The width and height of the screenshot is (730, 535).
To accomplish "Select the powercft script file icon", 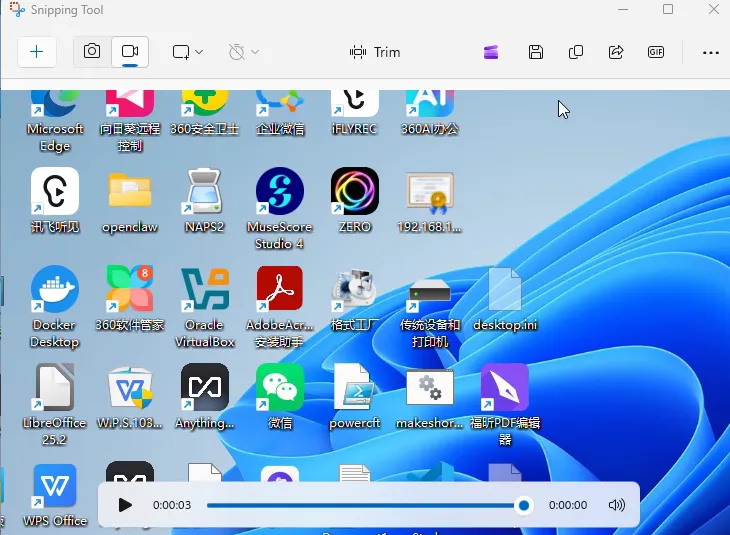I will [355, 396].
